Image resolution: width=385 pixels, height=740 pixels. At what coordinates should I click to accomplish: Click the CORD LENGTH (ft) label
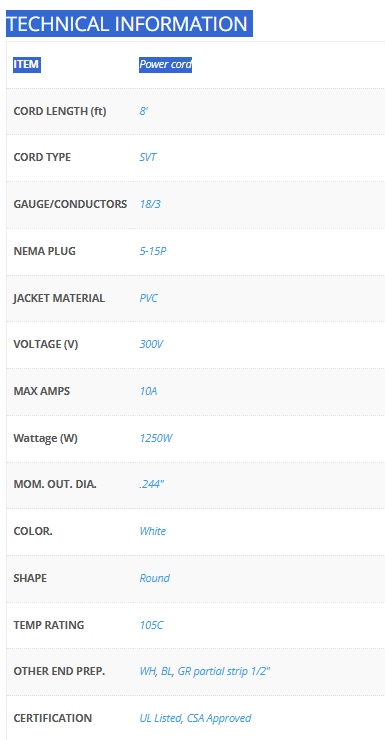pos(60,111)
